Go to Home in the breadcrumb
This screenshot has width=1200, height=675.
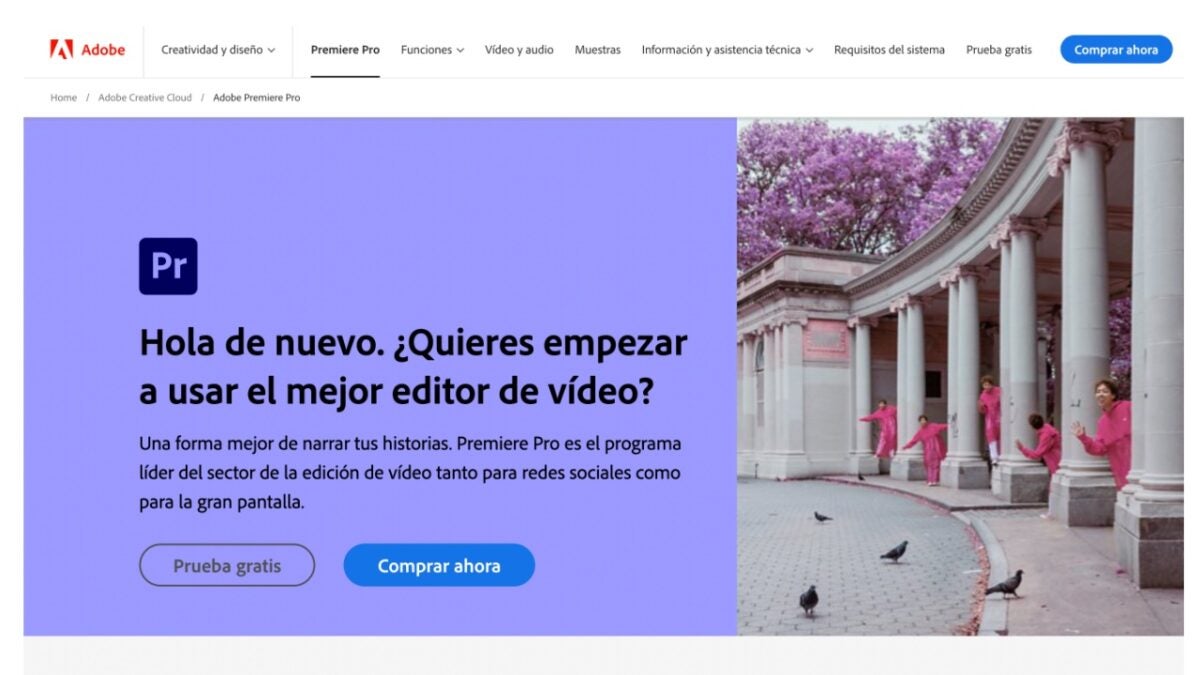(64, 98)
